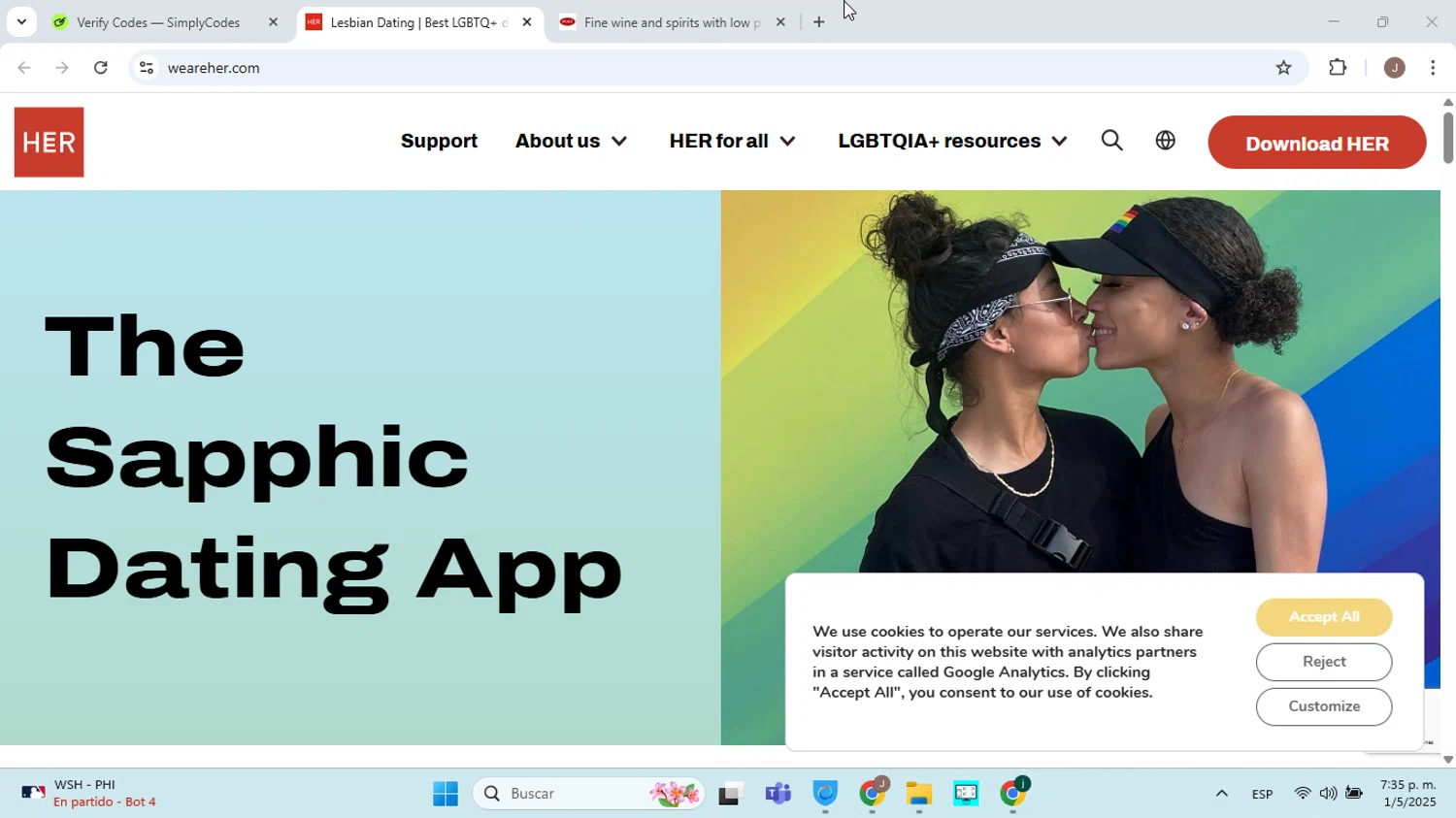
Task: Click the Download HER button
Action: point(1317,143)
